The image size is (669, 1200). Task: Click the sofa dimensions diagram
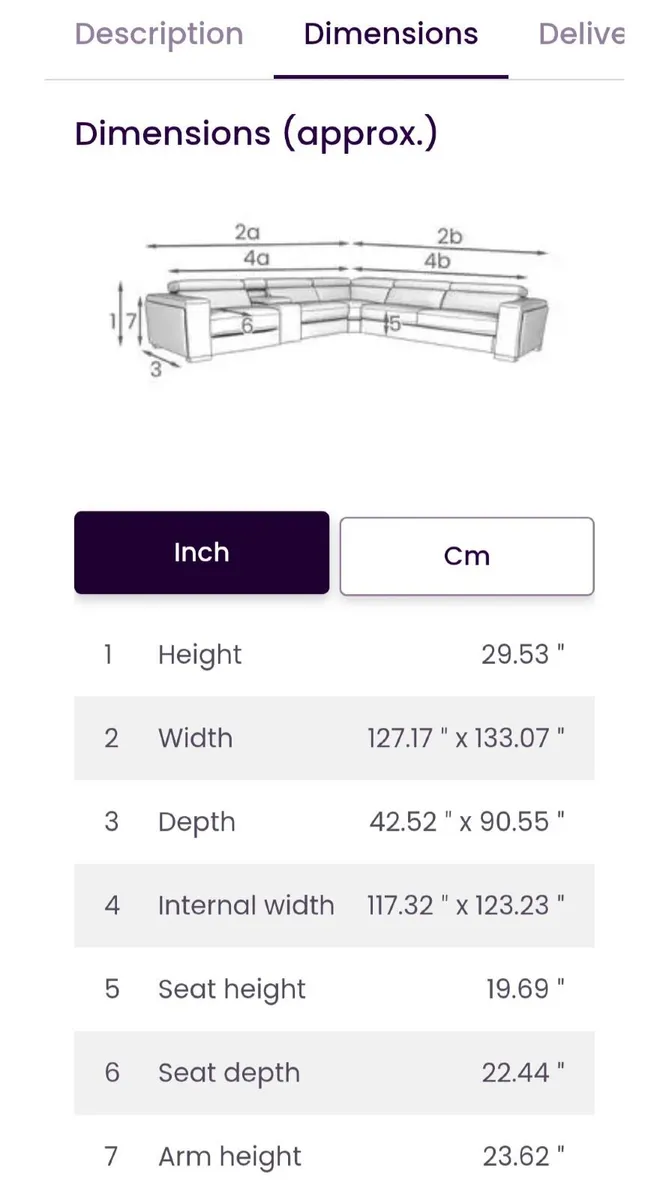coord(334,305)
